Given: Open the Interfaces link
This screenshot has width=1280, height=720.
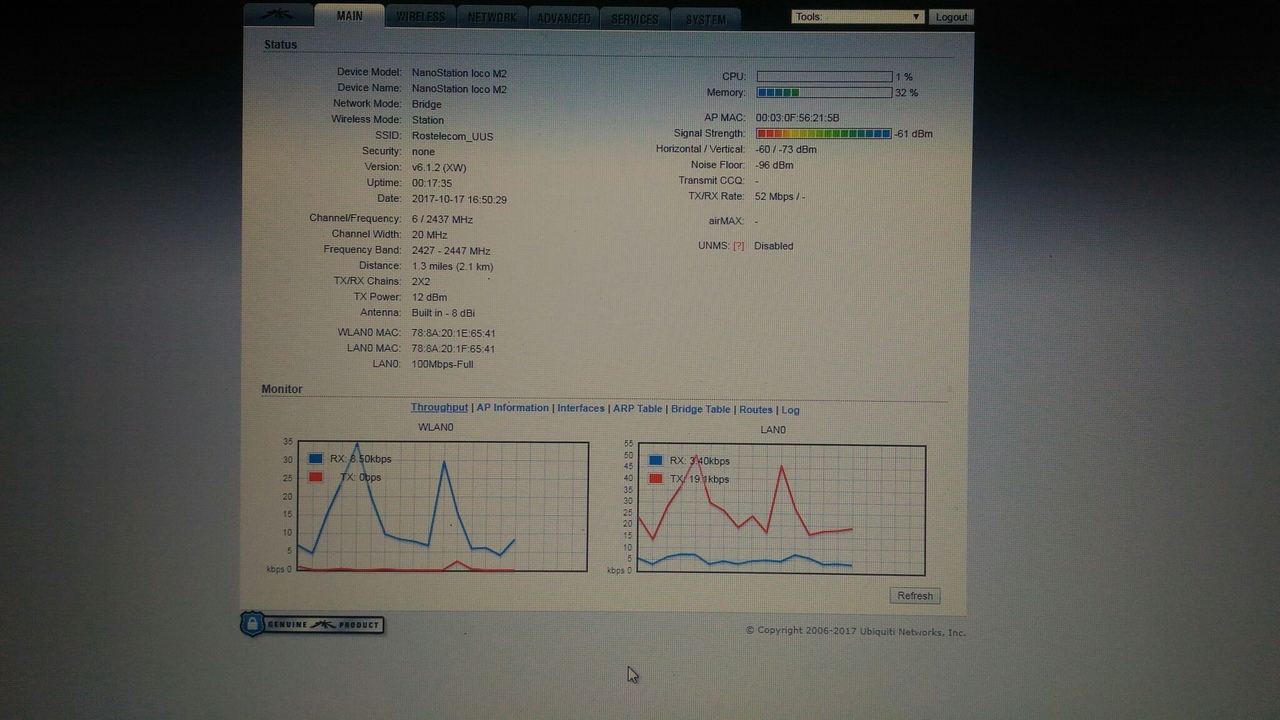Looking at the screenshot, I should click(581, 408).
